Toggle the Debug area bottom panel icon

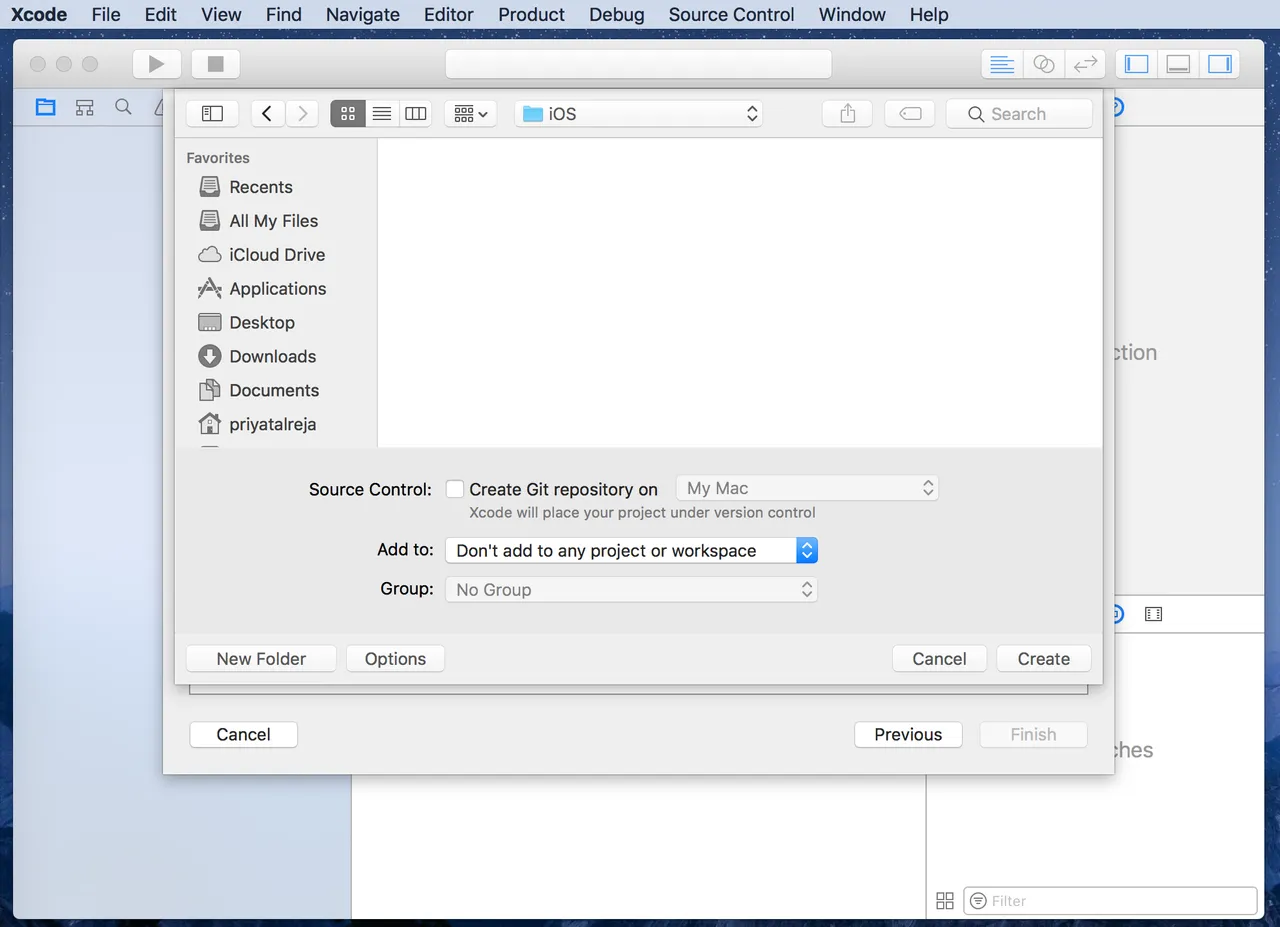click(1178, 64)
